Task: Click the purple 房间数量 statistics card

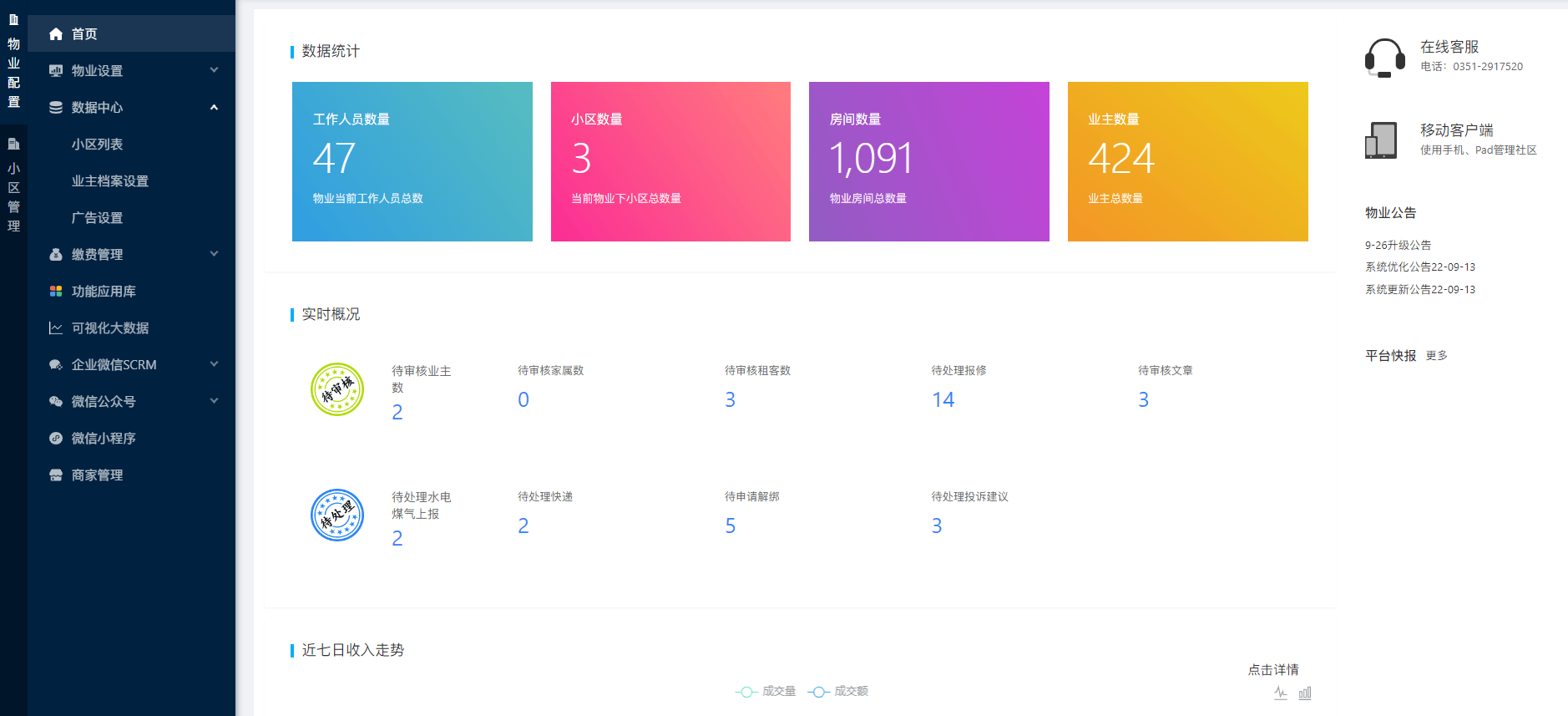Action: (x=928, y=161)
